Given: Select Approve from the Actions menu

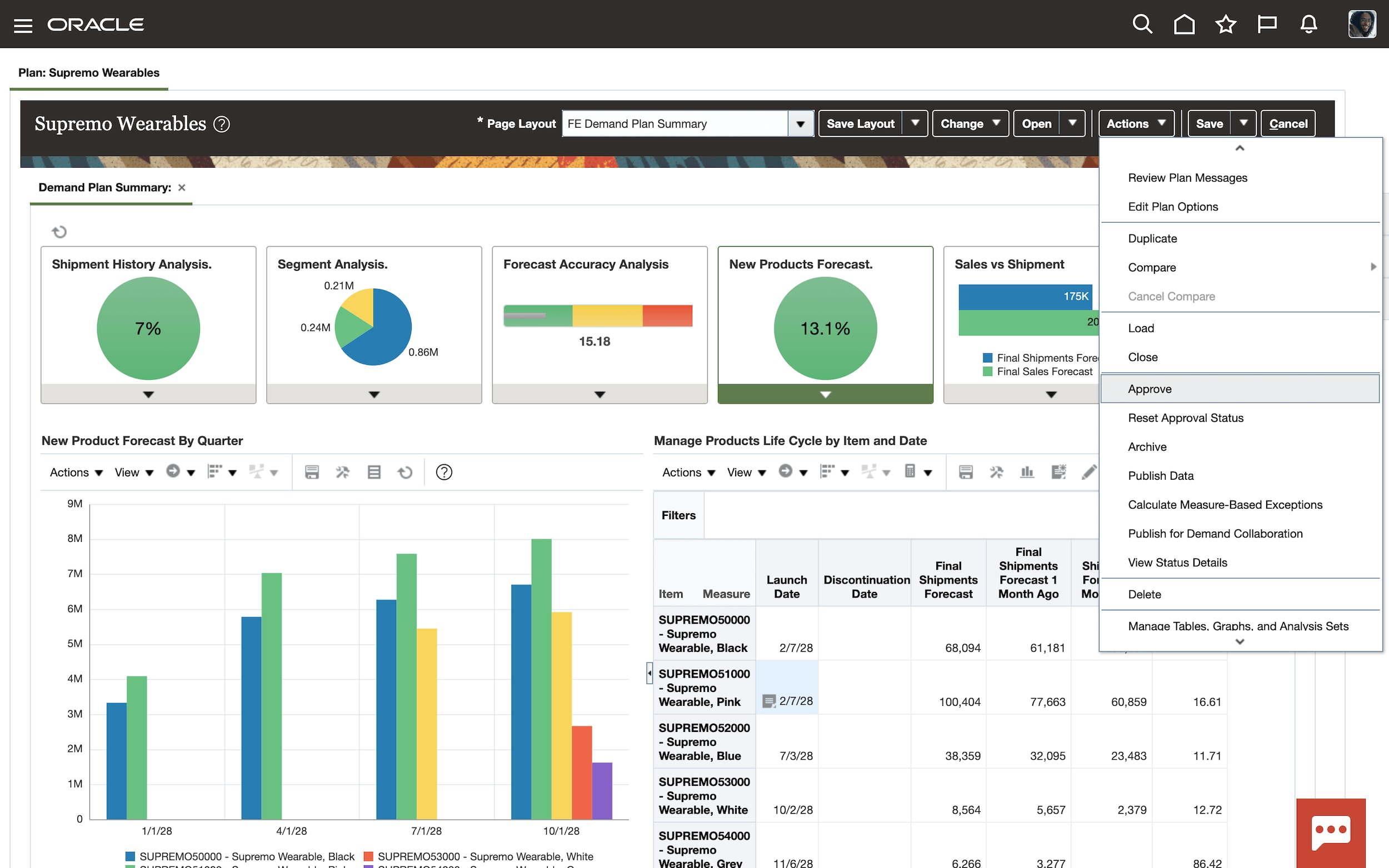Looking at the screenshot, I should 1149,389.
